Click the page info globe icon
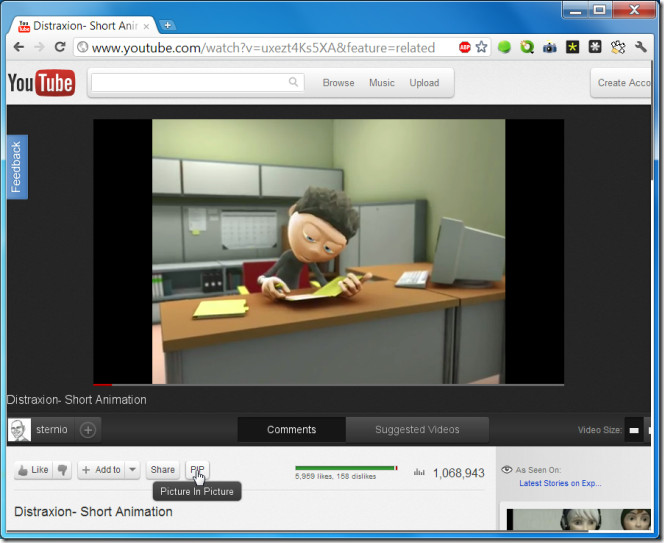The height and width of the screenshot is (543, 664). (x=83, y=47)
